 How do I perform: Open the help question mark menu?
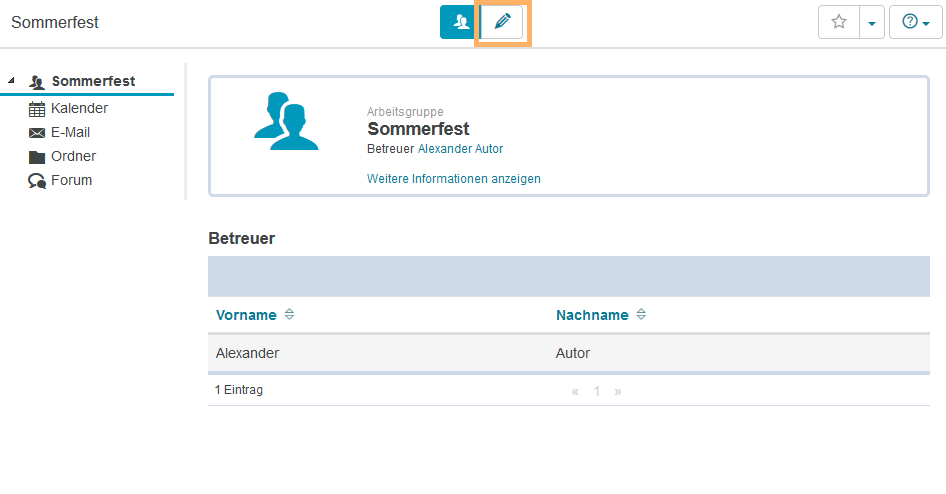[x=915, y=22]
